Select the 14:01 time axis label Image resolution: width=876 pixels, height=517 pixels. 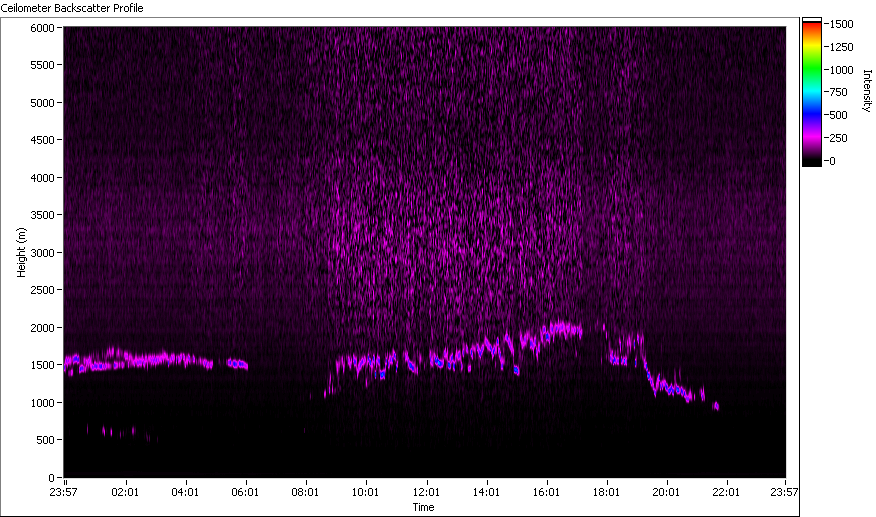tap(486, 492)
